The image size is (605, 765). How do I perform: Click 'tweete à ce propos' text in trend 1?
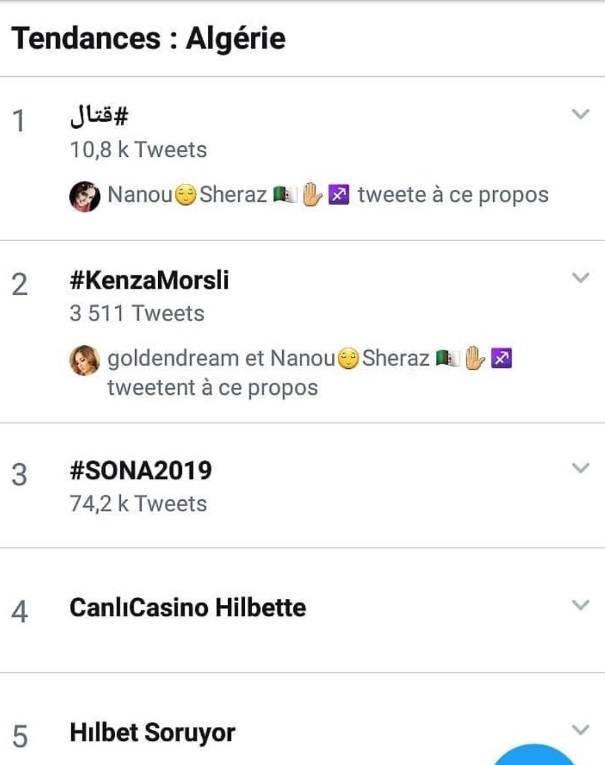[x=453, y=195]
